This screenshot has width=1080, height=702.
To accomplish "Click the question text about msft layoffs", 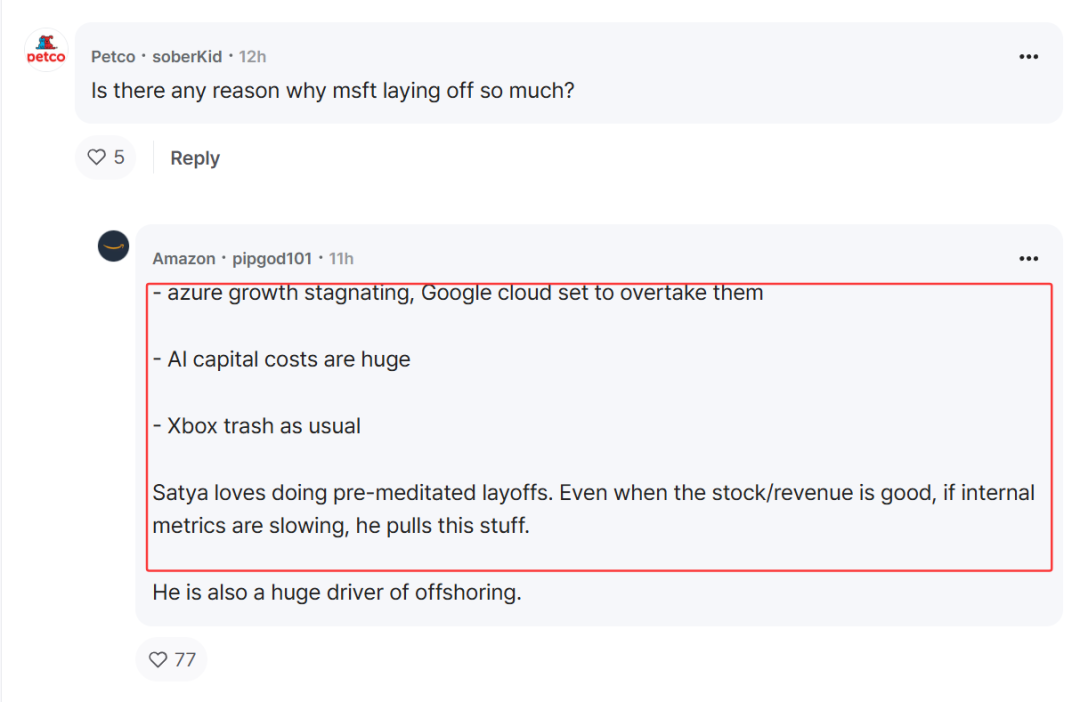I will click(x=333, y=90).
